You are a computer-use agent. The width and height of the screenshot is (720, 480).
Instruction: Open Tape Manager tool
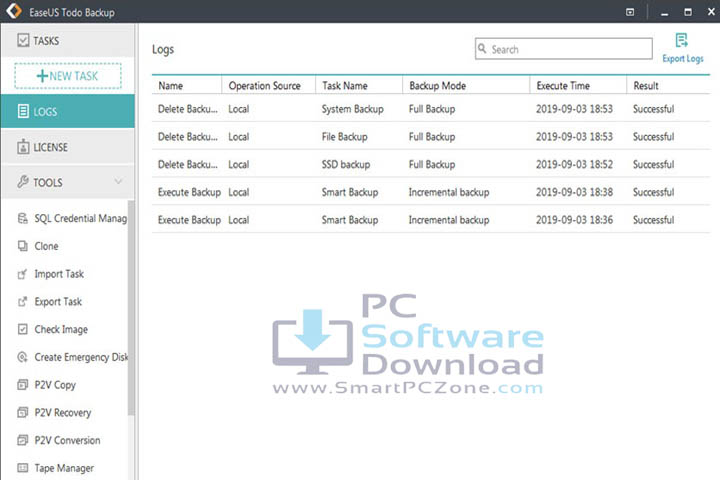[x=64, y=468]
